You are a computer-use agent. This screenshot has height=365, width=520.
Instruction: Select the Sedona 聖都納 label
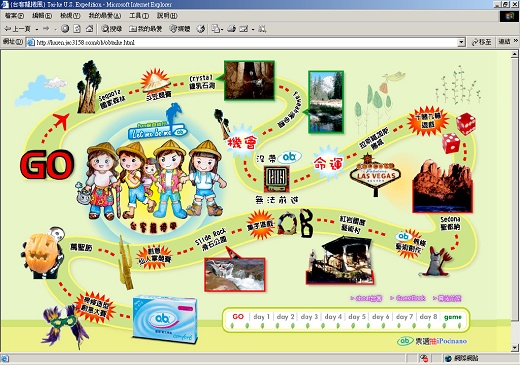[x=450, y=223]
